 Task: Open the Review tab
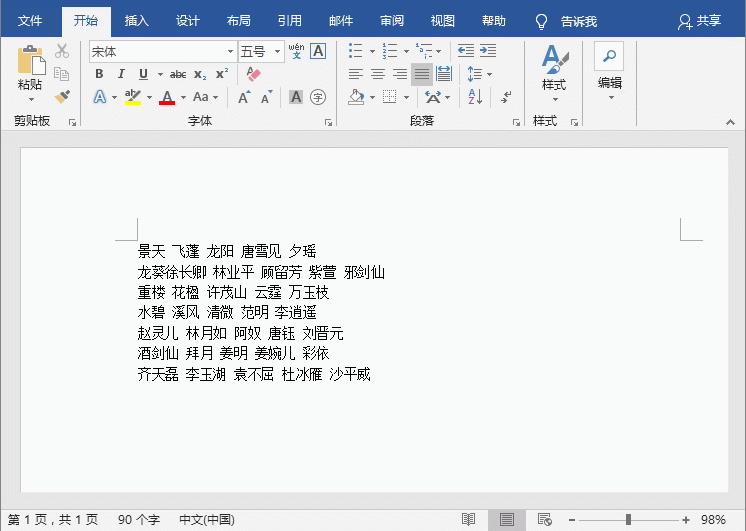point(392,20)
